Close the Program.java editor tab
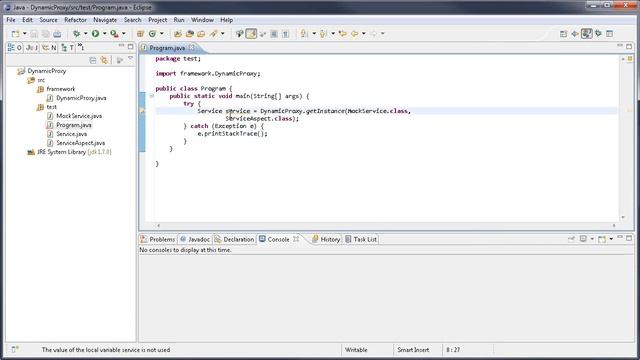Image resolution: width=640 pixels, height=360 pixels. 191,48
